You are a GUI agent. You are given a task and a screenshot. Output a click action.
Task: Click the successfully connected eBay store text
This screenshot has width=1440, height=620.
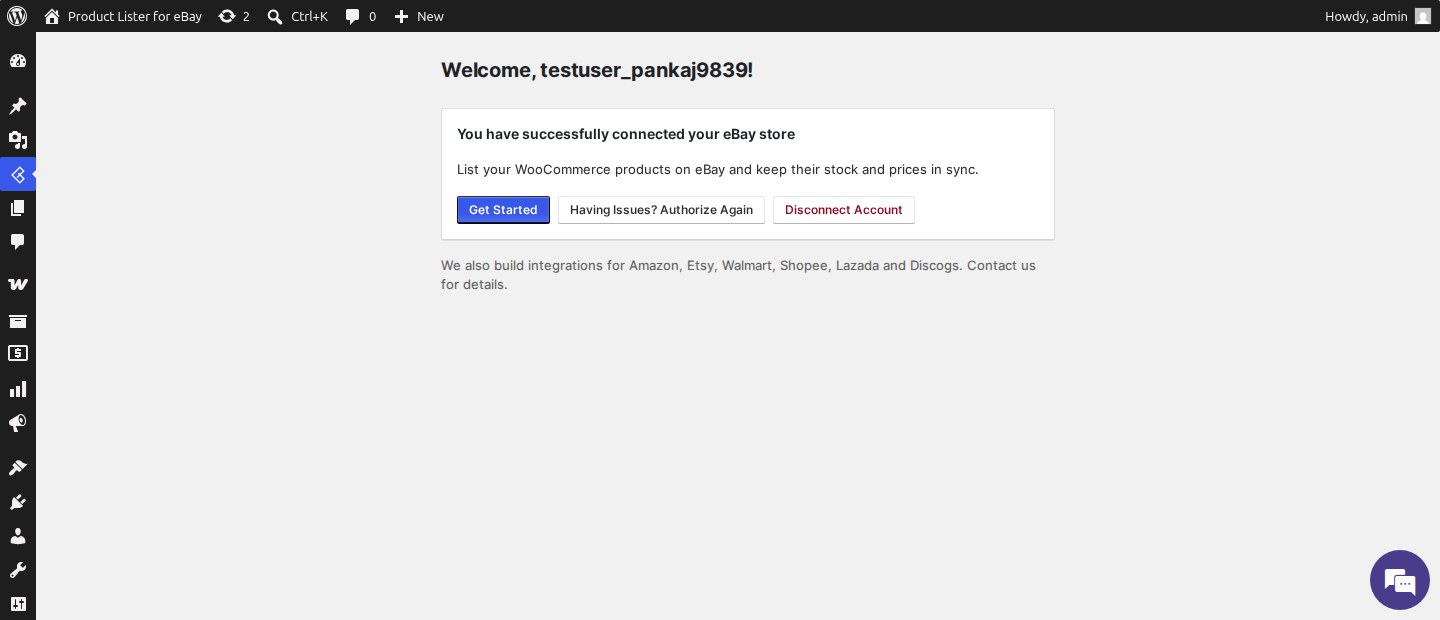pyautogui.click(x=626, y=134)
